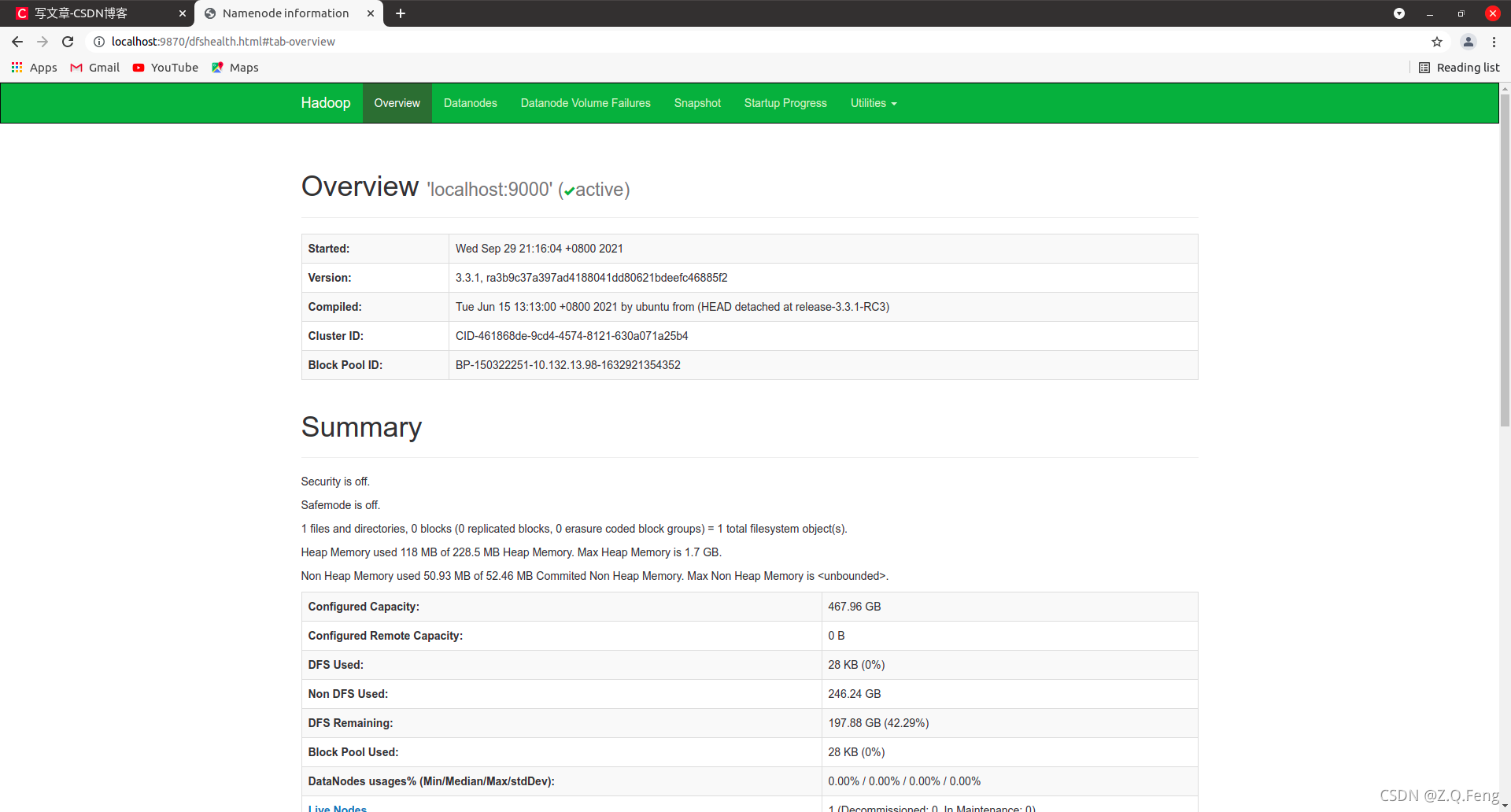The image size is (1511, 812).
Task: Click the restore window button
Action: [x=1461, y=13]
